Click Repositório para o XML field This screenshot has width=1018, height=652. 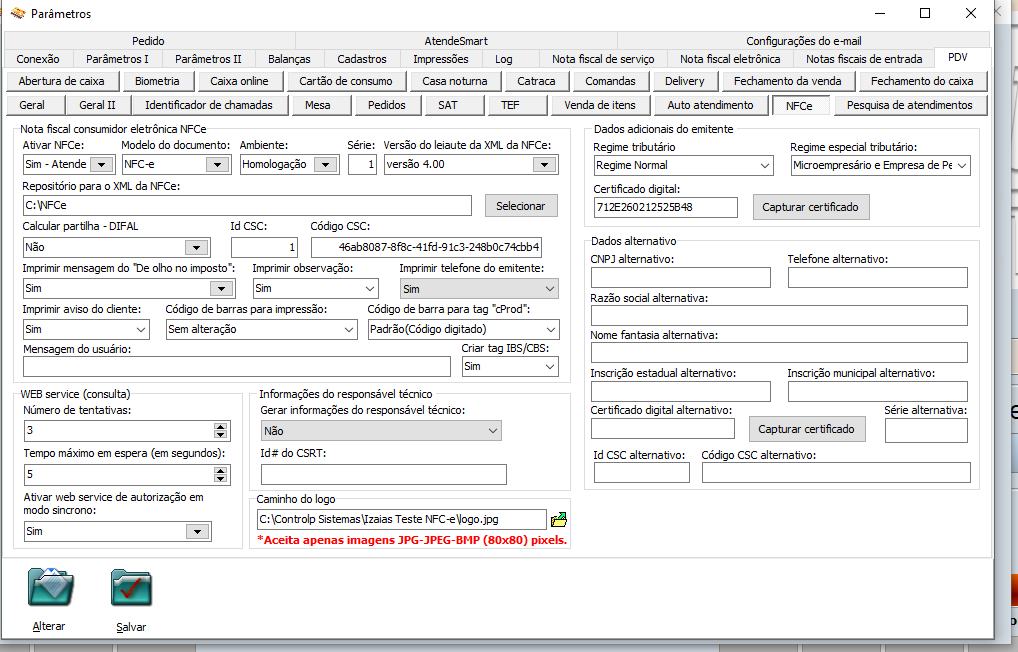247,206
